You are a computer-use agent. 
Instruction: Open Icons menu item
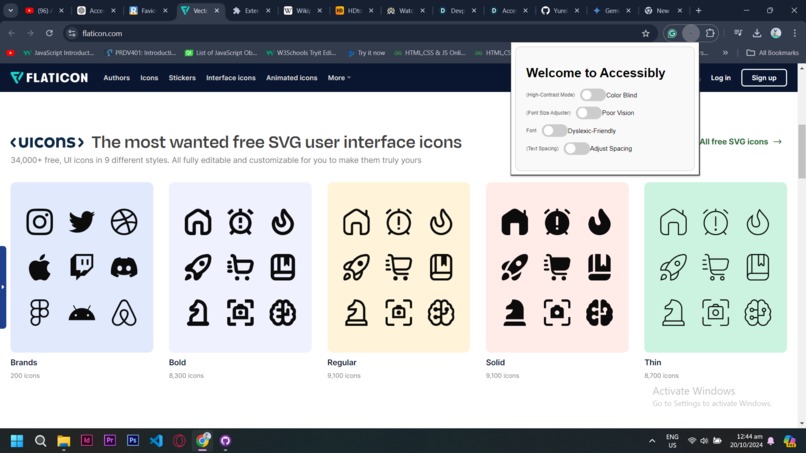point(149,78)
